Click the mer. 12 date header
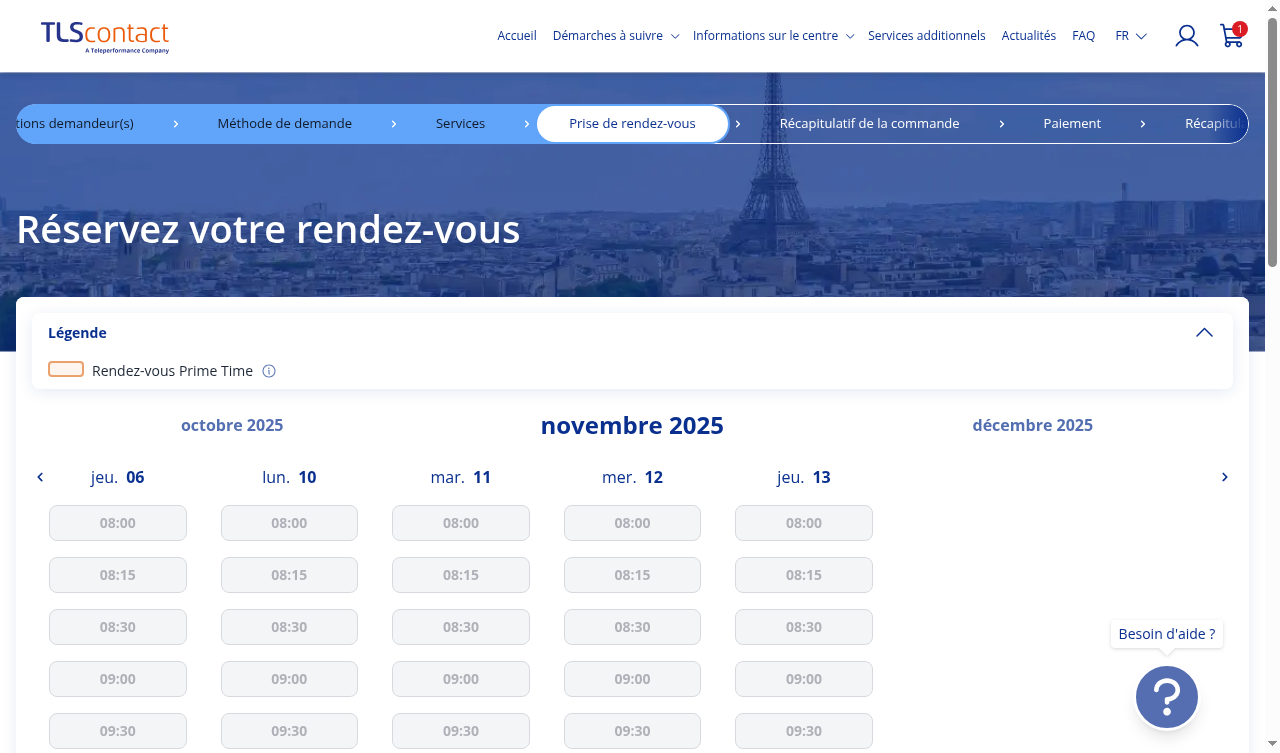 pyautogui.click(x=632, y=477)
